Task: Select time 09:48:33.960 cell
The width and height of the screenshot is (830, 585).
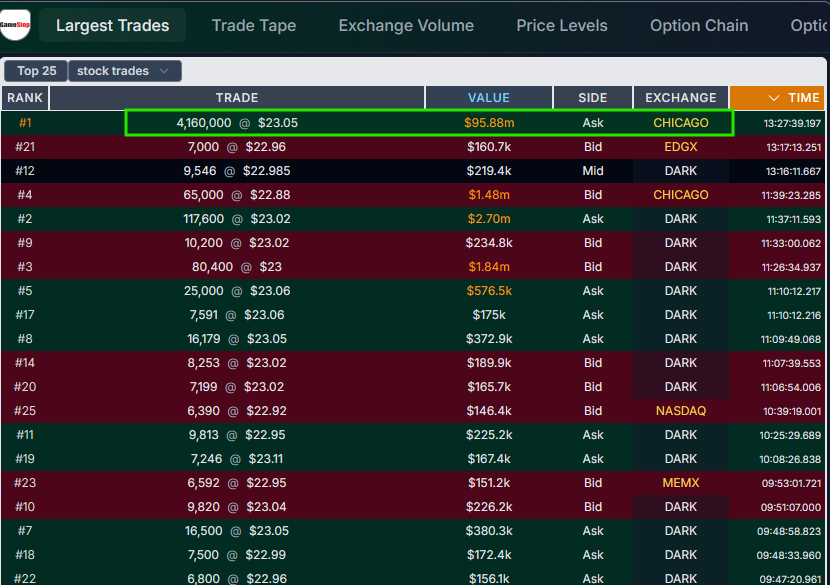Action: [x=789, y=555]
